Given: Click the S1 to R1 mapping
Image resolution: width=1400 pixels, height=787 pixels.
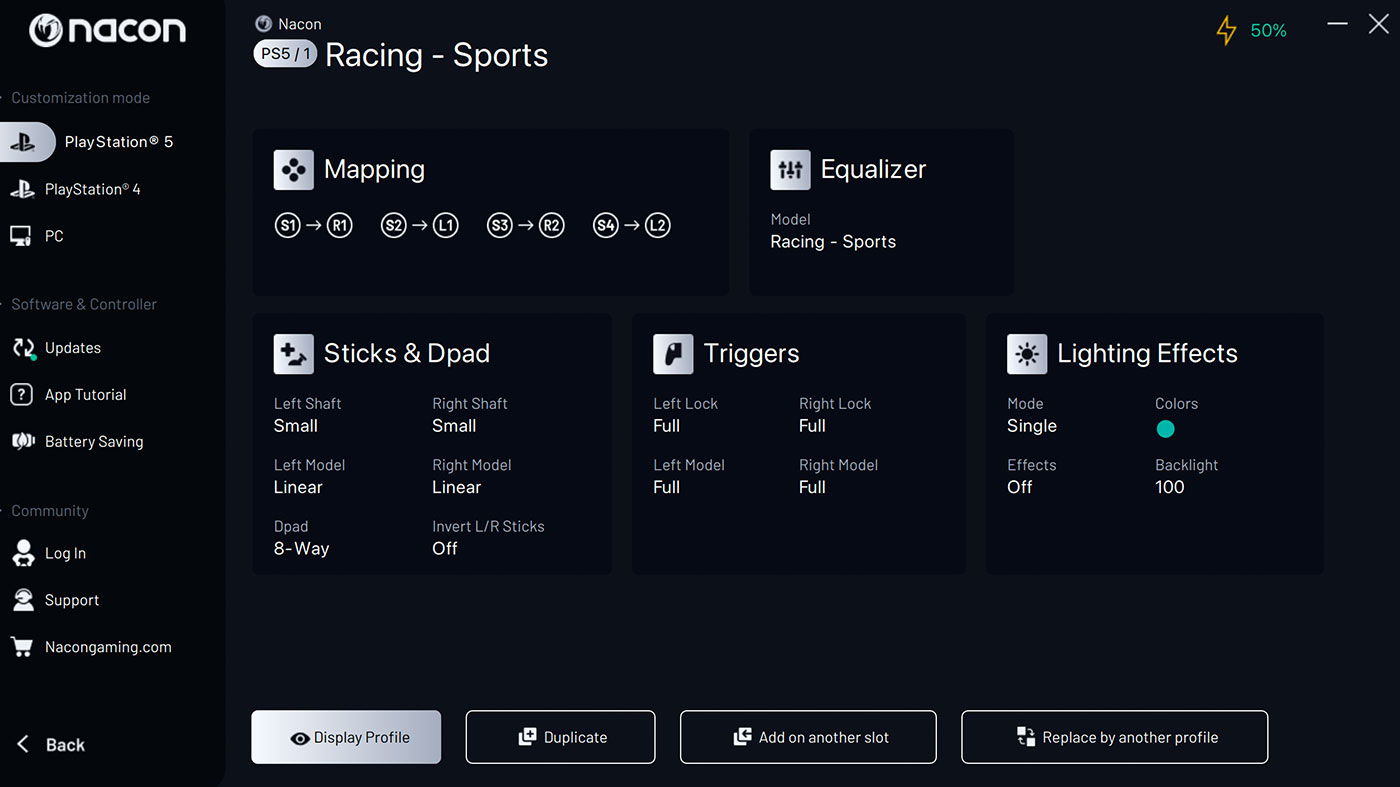Looking at the screenshot, I should click(314, 226).
